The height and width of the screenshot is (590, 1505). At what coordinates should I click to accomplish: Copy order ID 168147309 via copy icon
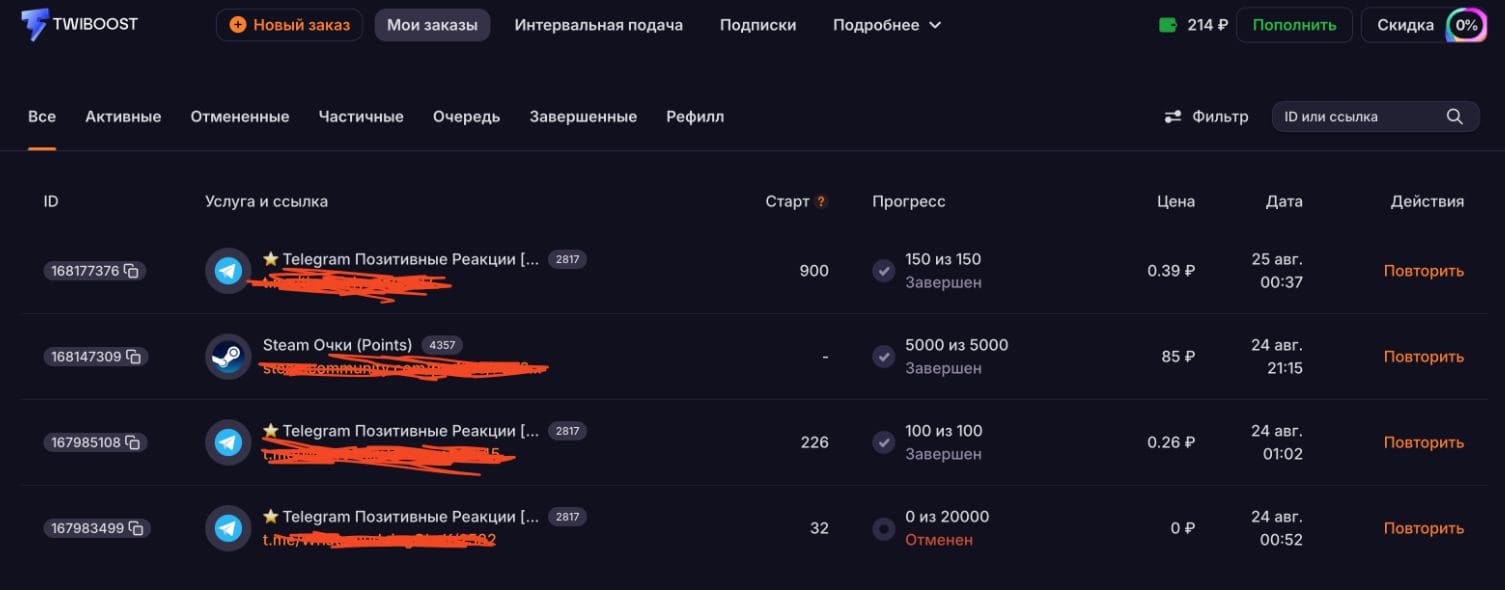point(133,357)
